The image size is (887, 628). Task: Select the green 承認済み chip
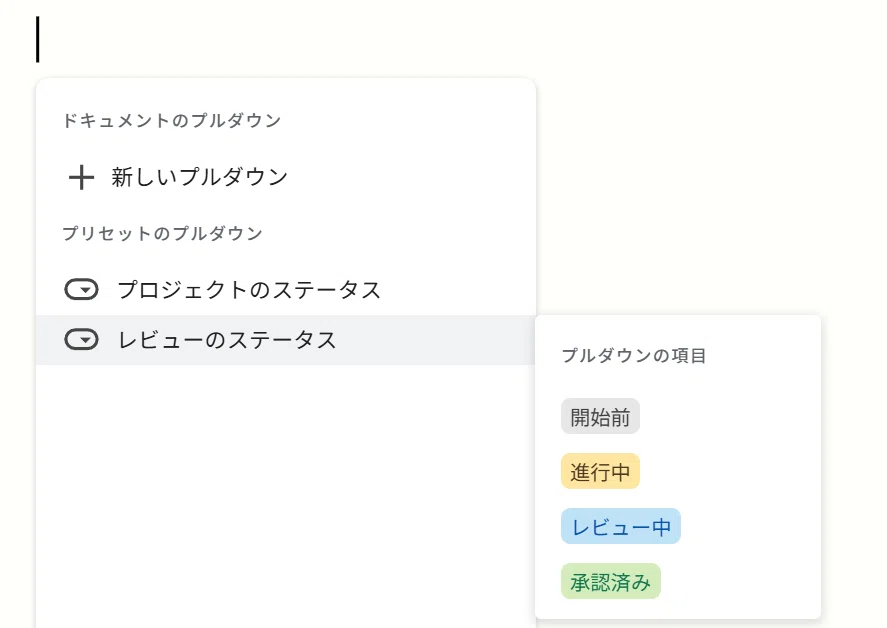tap(610, 581)
